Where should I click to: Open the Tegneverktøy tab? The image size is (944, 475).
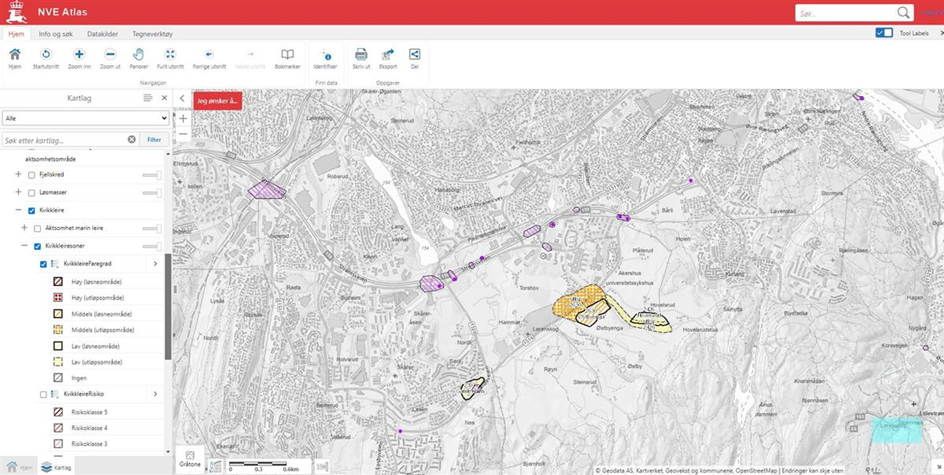pos(153,33)
